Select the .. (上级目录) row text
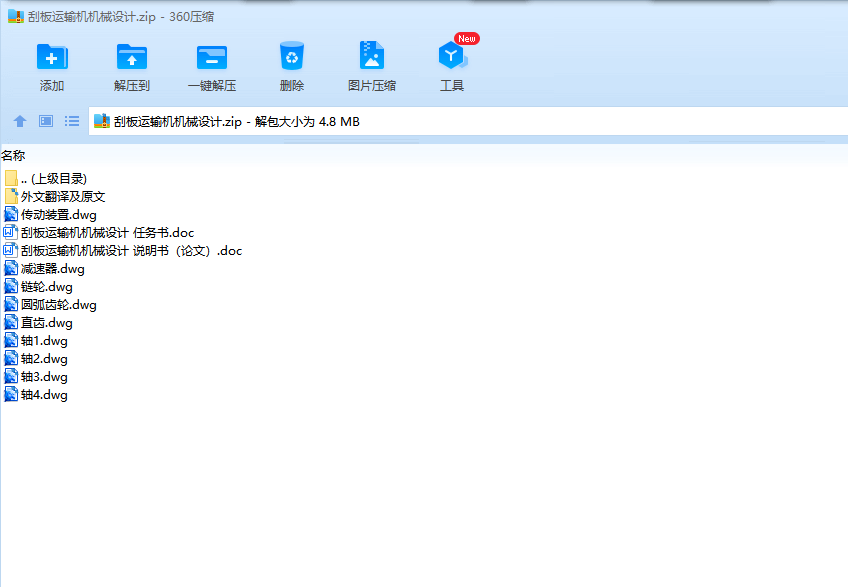 (x=54, y=179)
